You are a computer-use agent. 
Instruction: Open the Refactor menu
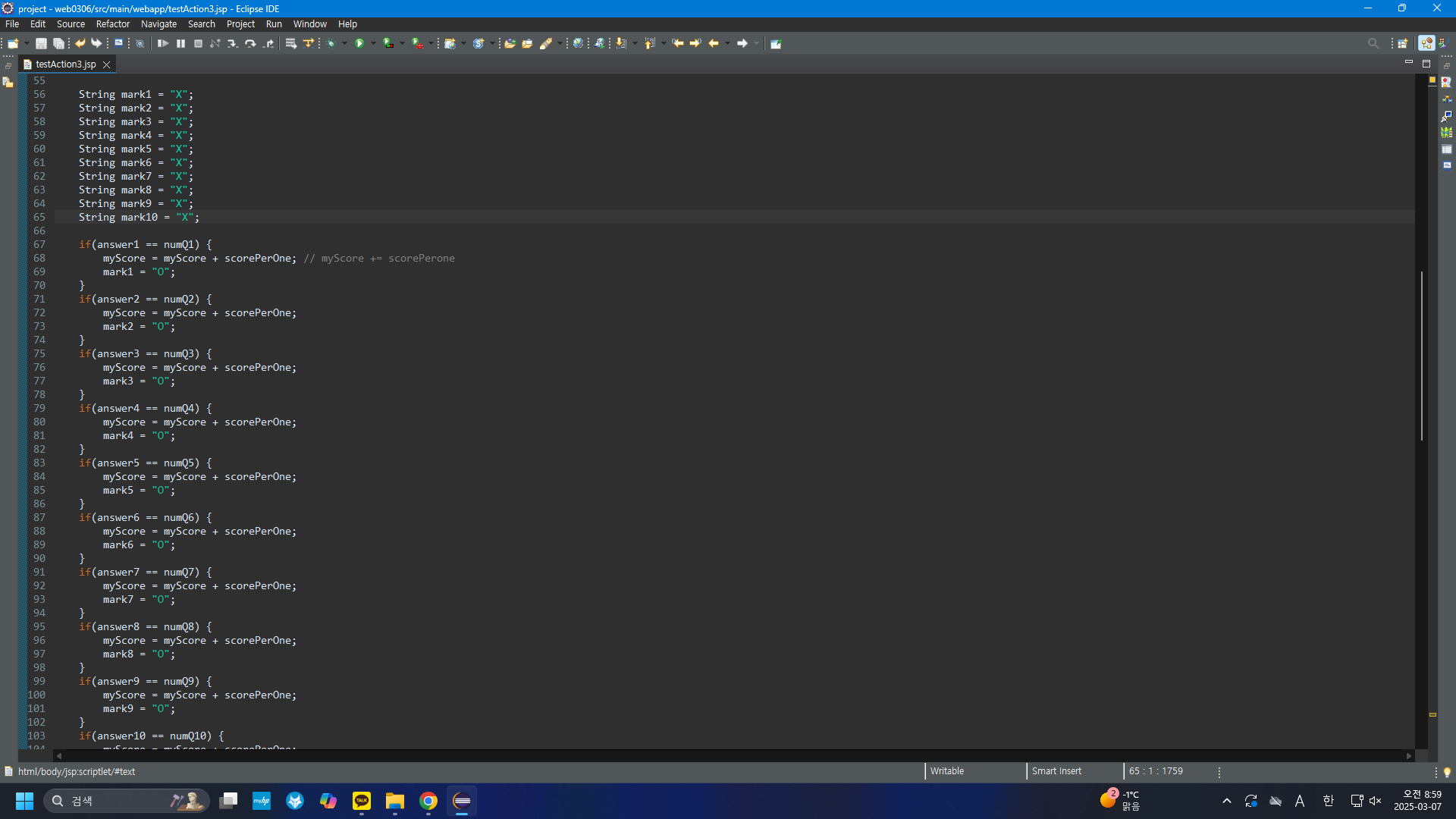pos(112,24)
